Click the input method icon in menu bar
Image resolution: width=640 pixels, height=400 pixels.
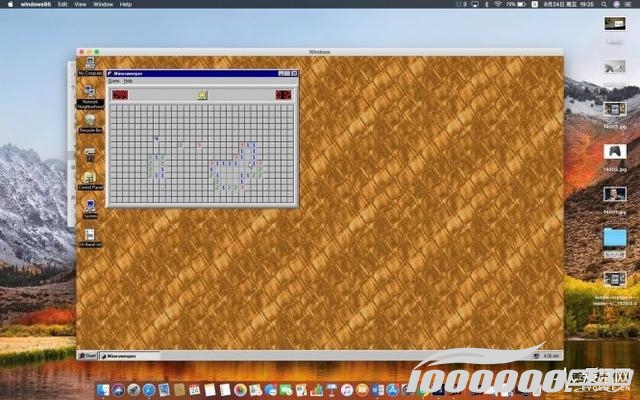click(x=535, y=4)
